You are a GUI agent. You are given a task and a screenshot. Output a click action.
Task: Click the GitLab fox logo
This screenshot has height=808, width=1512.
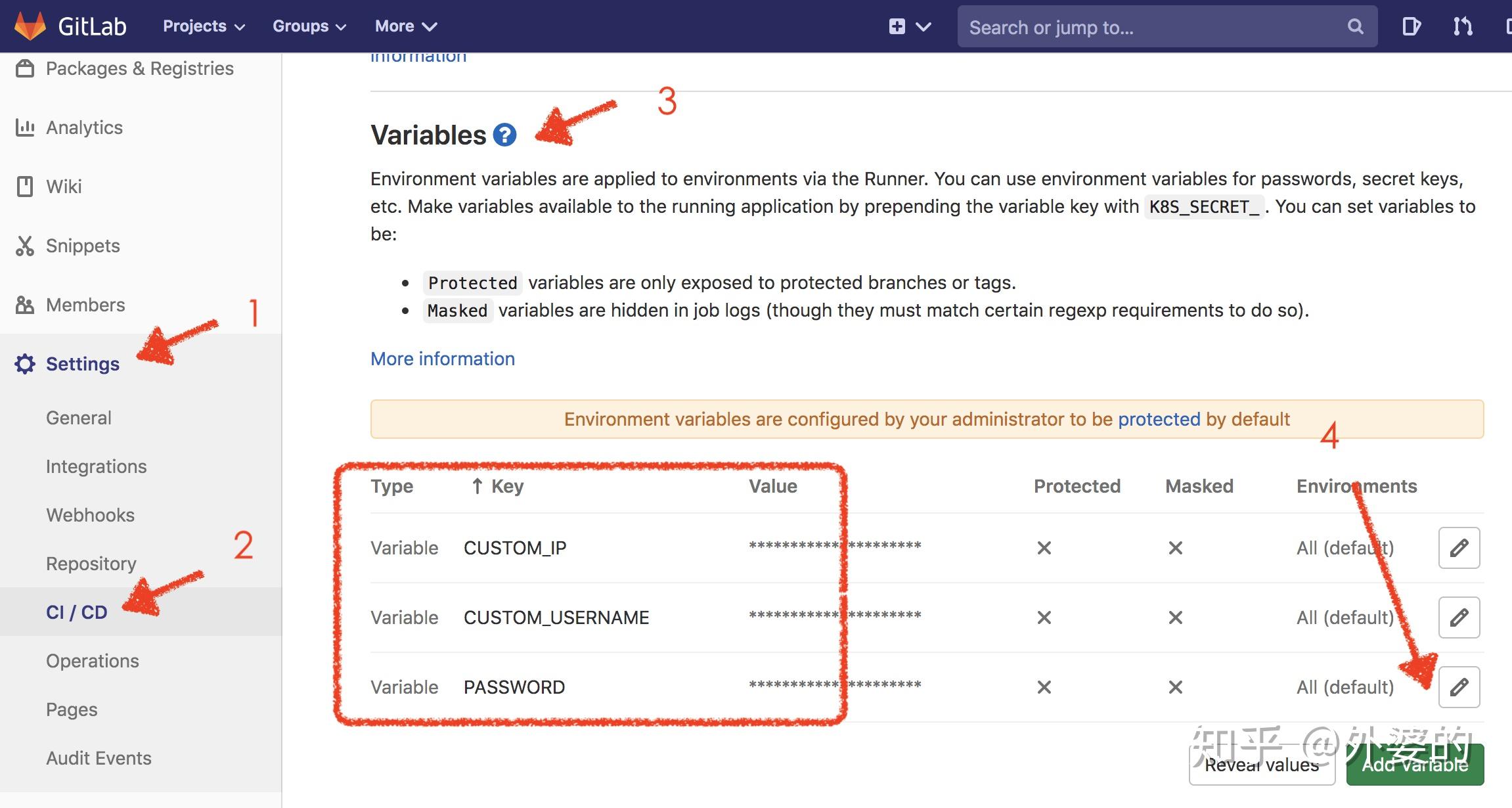(30, 26)
